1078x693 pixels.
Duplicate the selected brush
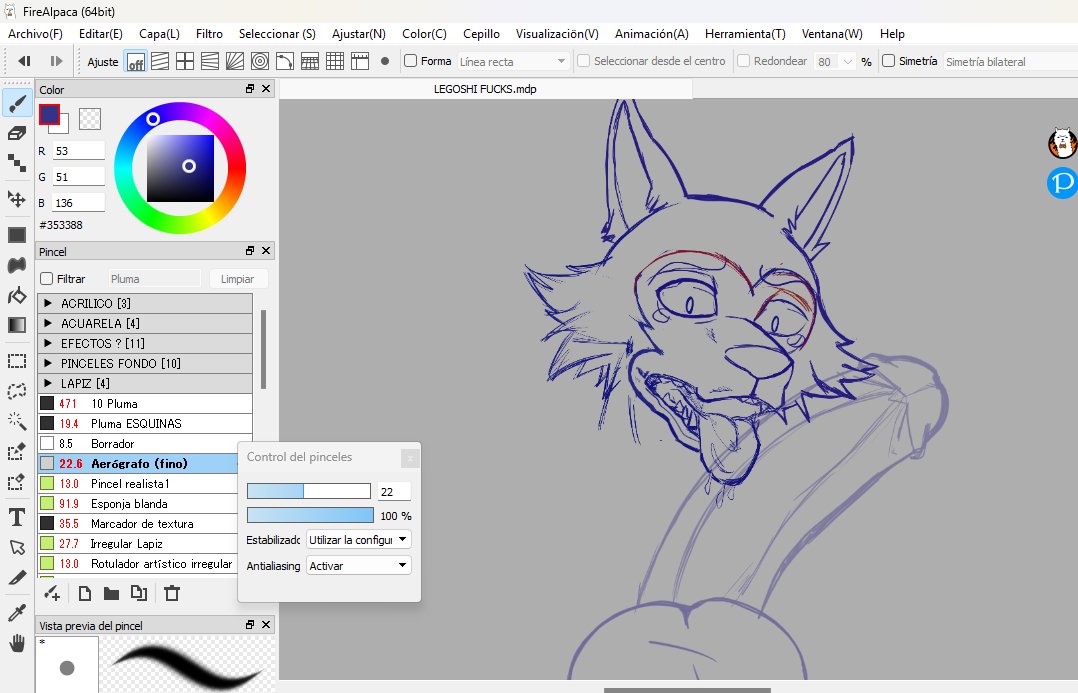pyautogui.click(x=140, y=593)
